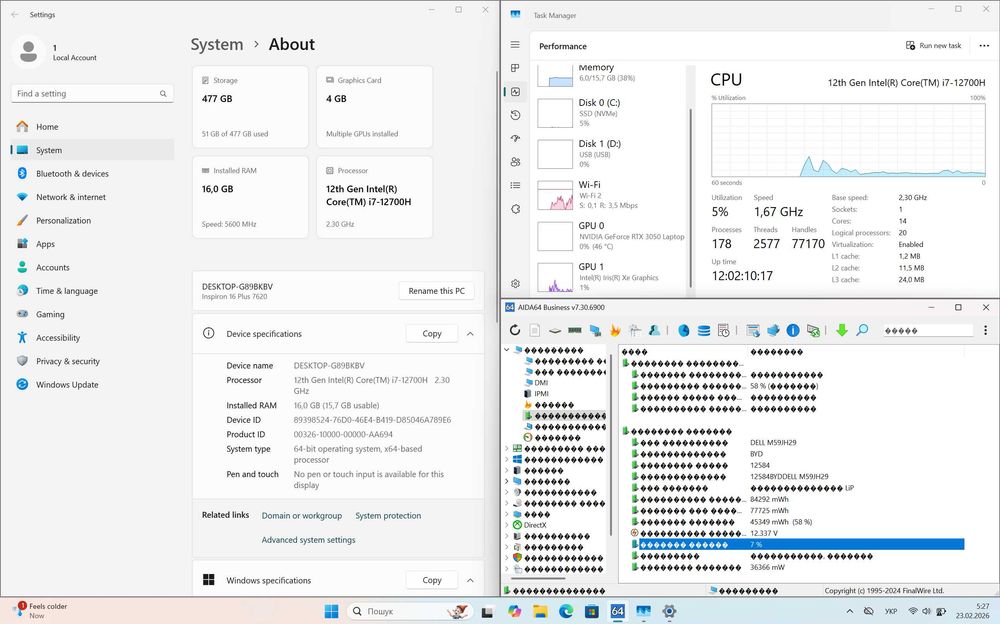Select the highlighted 7 % row in AIDA64
The image size is (1000, 624).
[x=797, y=544]
